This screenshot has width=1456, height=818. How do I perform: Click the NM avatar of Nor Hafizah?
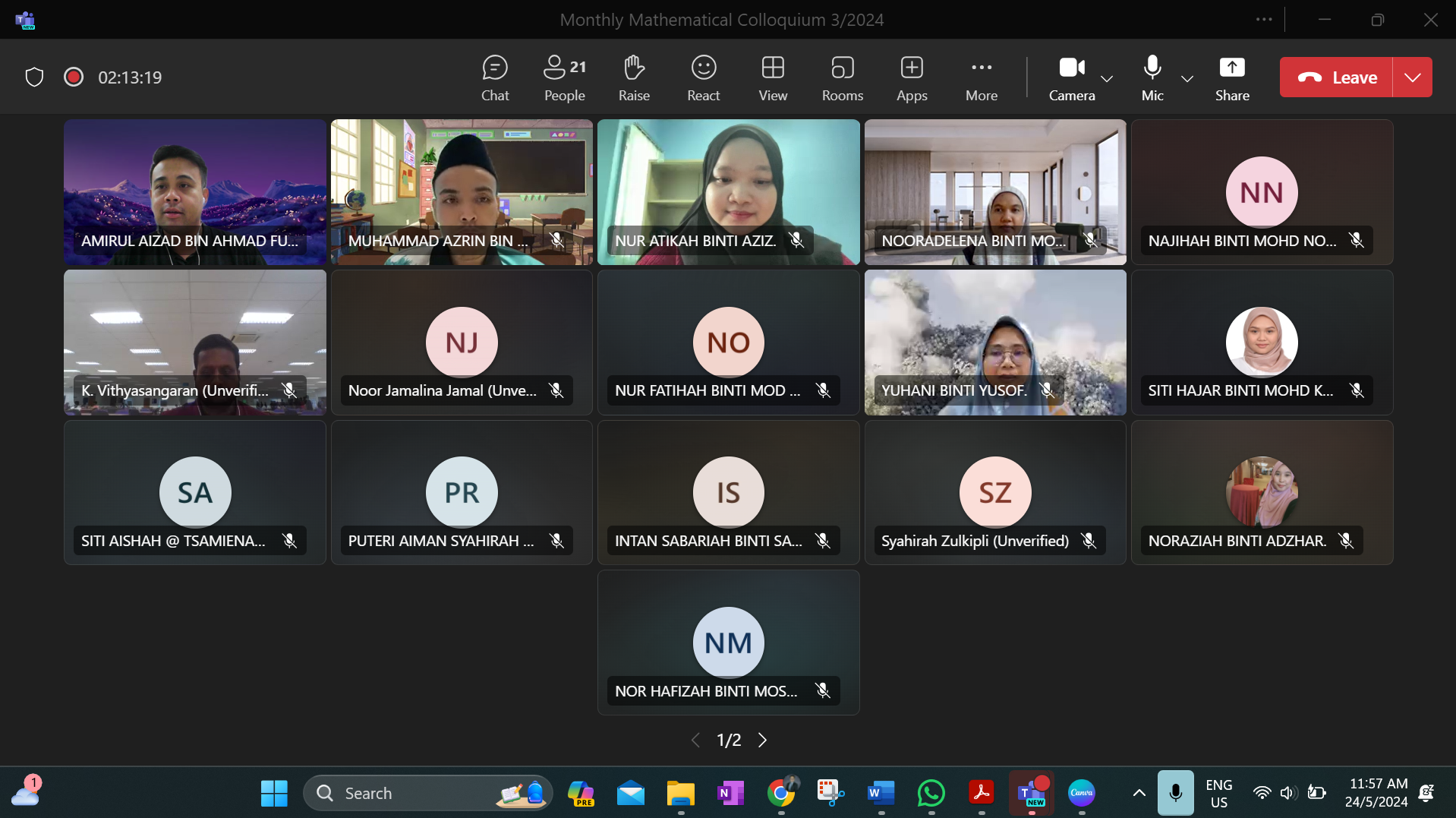tap(729, 643)
